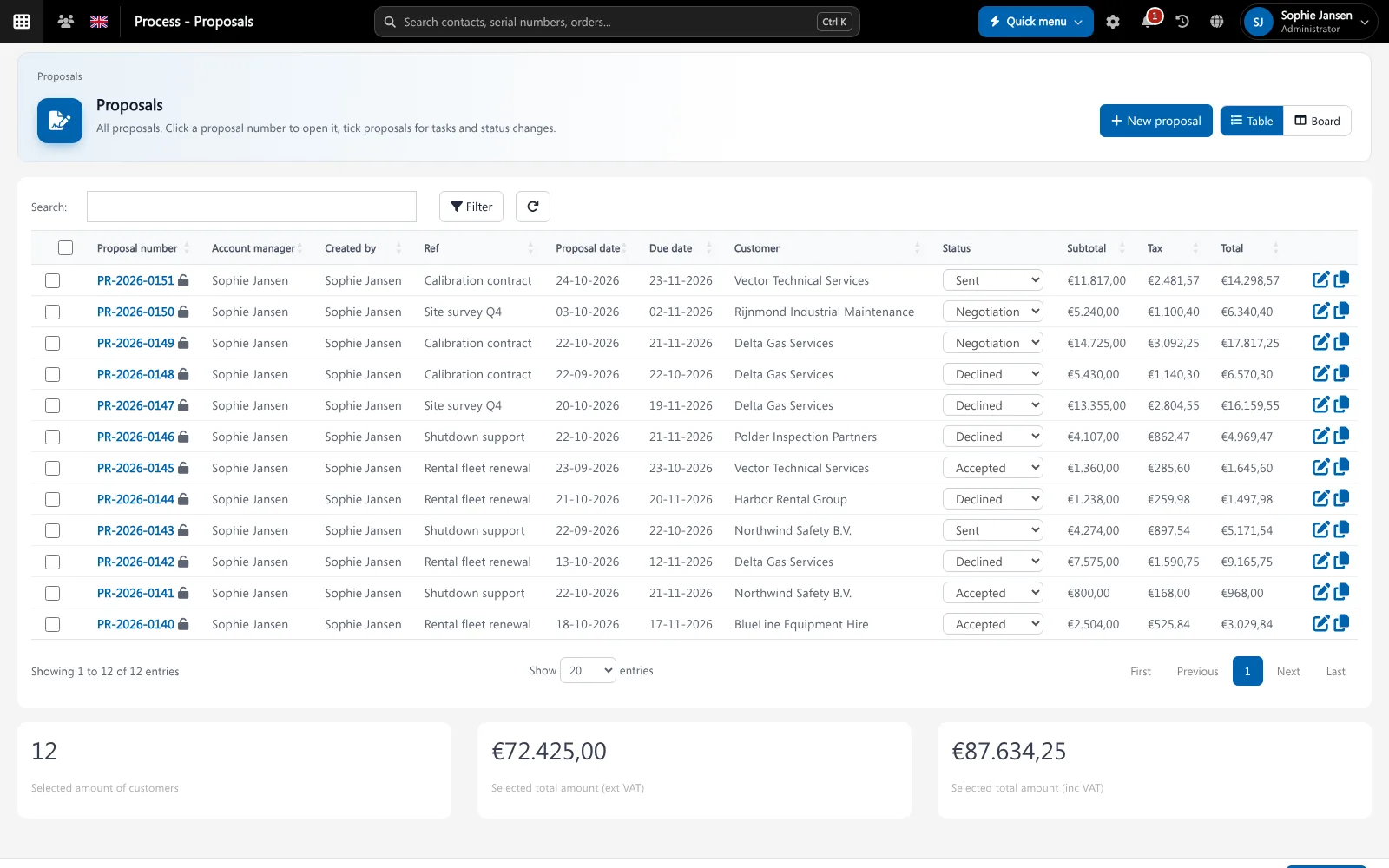
Task: Expand the Quick menu dropdown
Action: [1036, 22]
